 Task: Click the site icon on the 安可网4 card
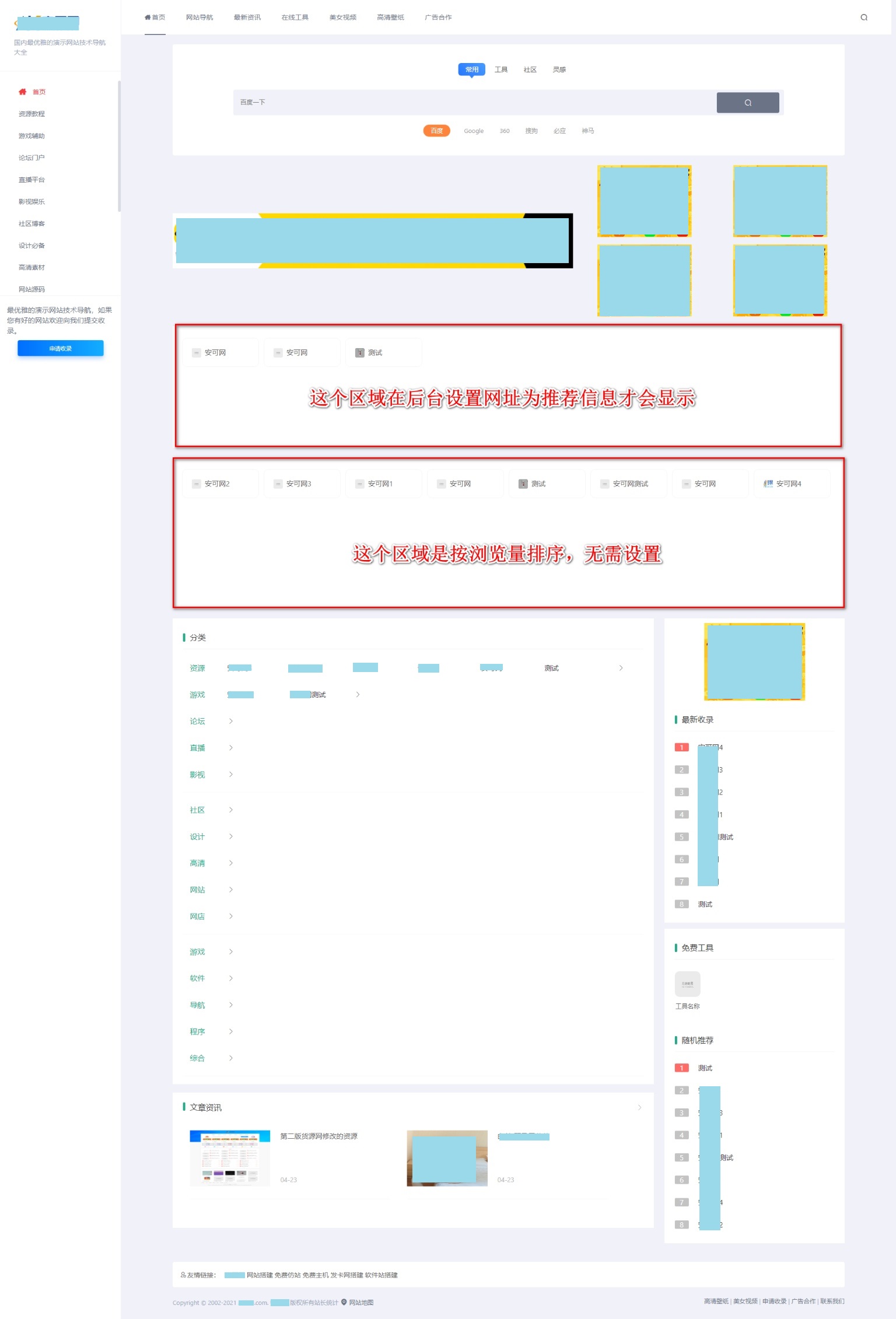(x=768, y=484)
